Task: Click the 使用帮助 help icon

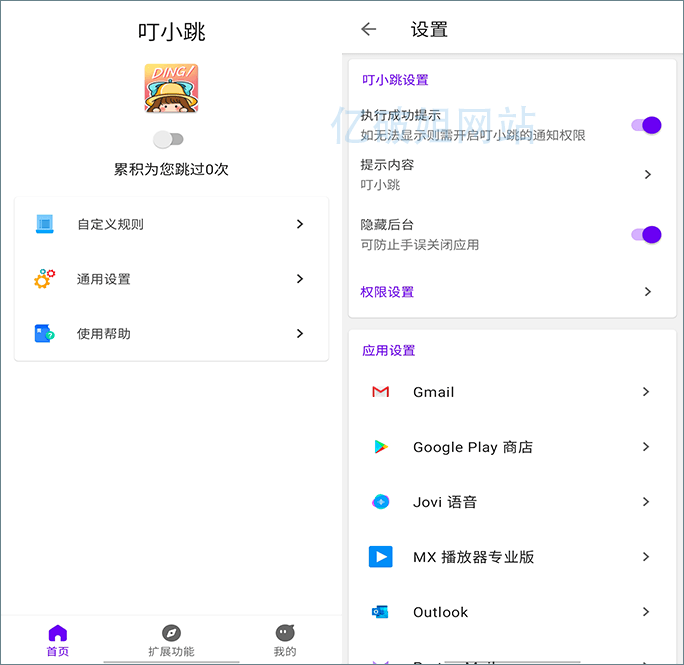Action: tap(44, 334)
